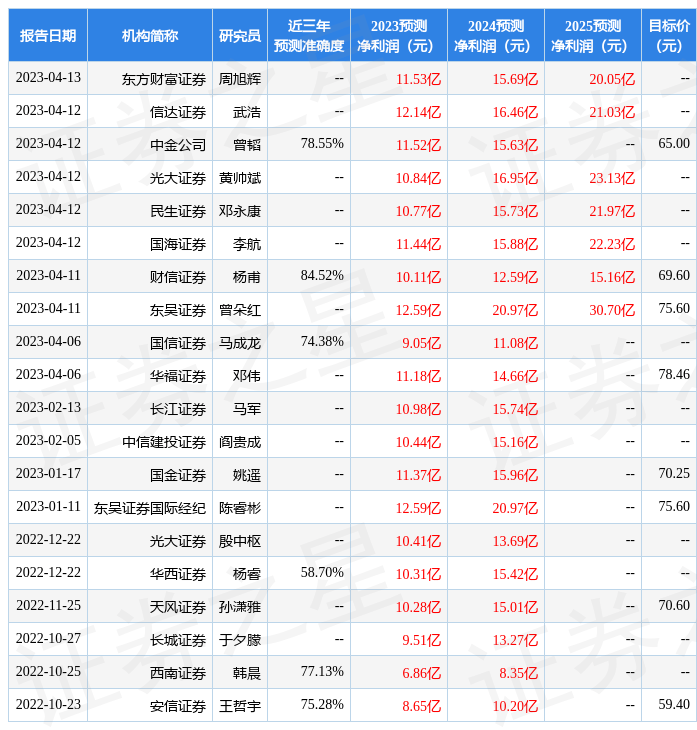Click the accuracy value 75.28%

click(x=322, y=705)
